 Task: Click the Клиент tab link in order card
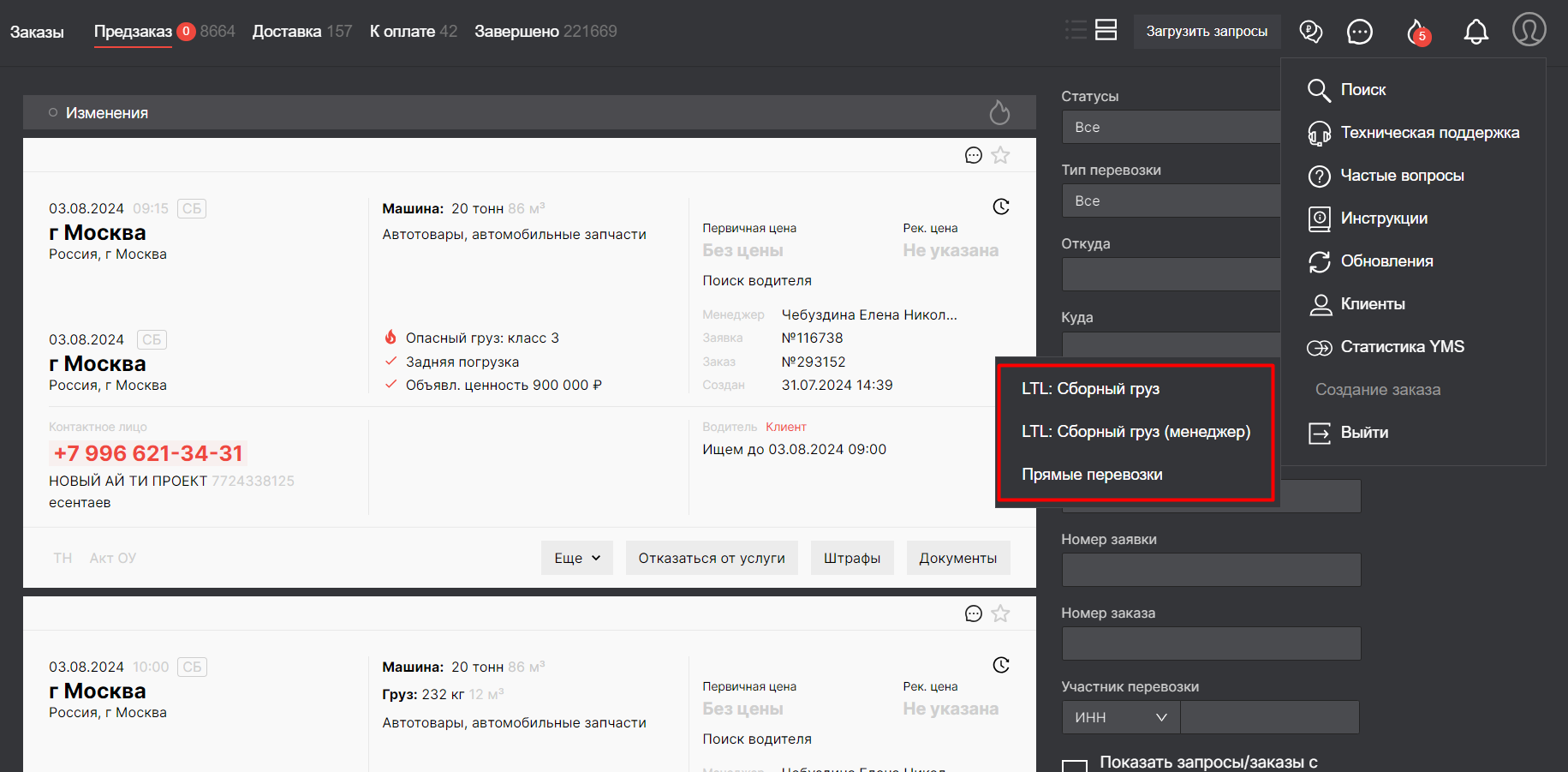click(786, 427)
